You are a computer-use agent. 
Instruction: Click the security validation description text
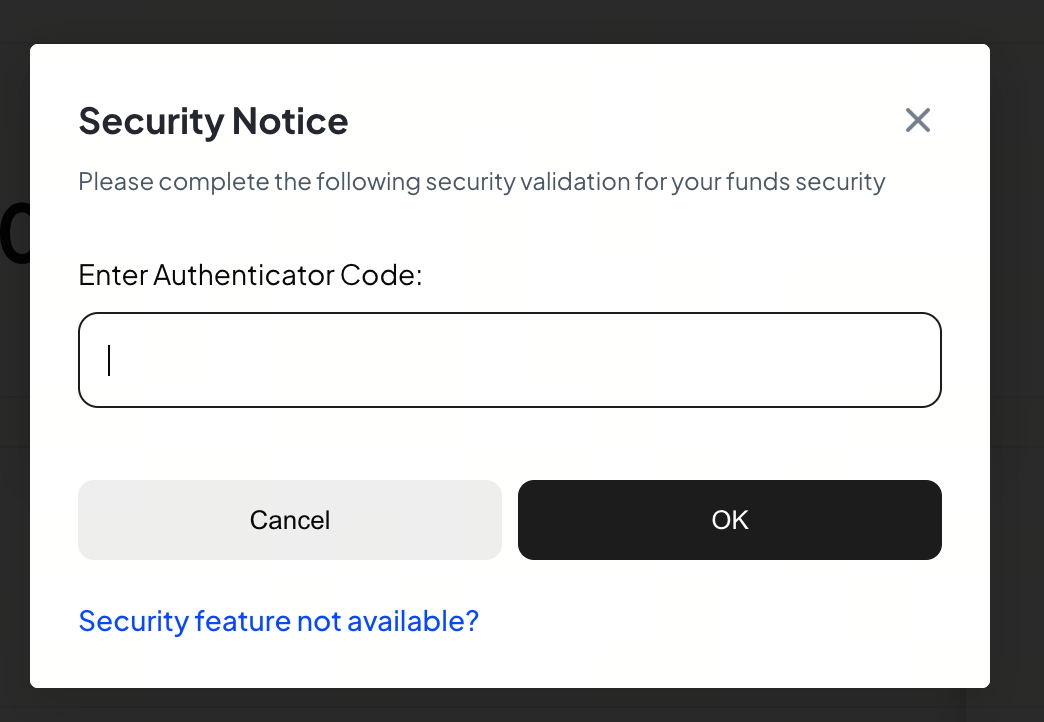(482, 182)
